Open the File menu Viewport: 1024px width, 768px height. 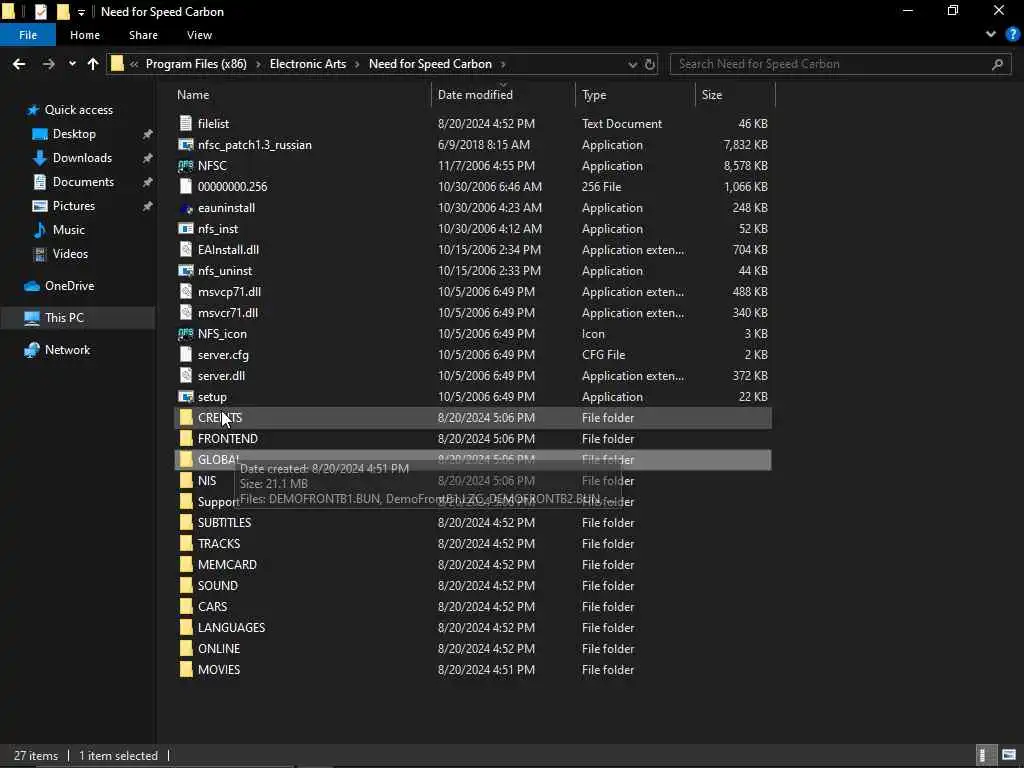(28, 35)
